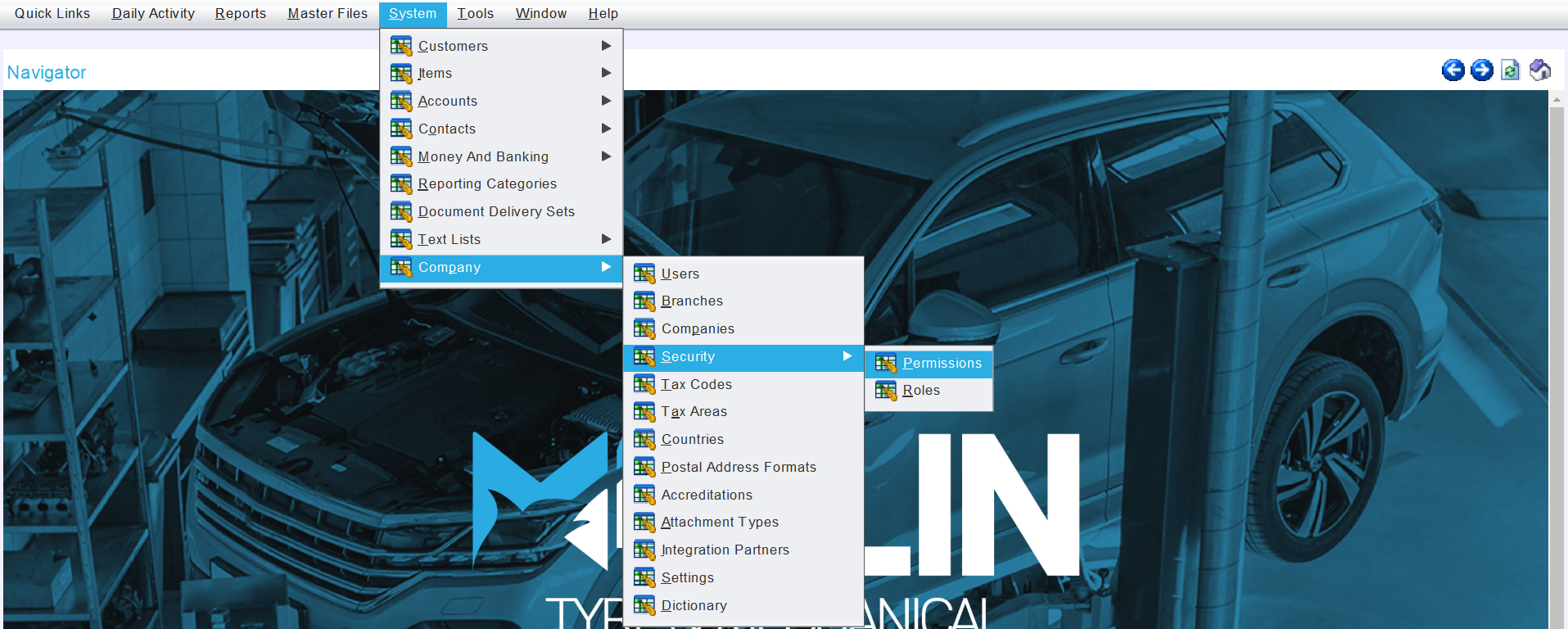1568x629 pixels.
Task: Select Document Delivery Sets menu entry
Action: point(501,211)
